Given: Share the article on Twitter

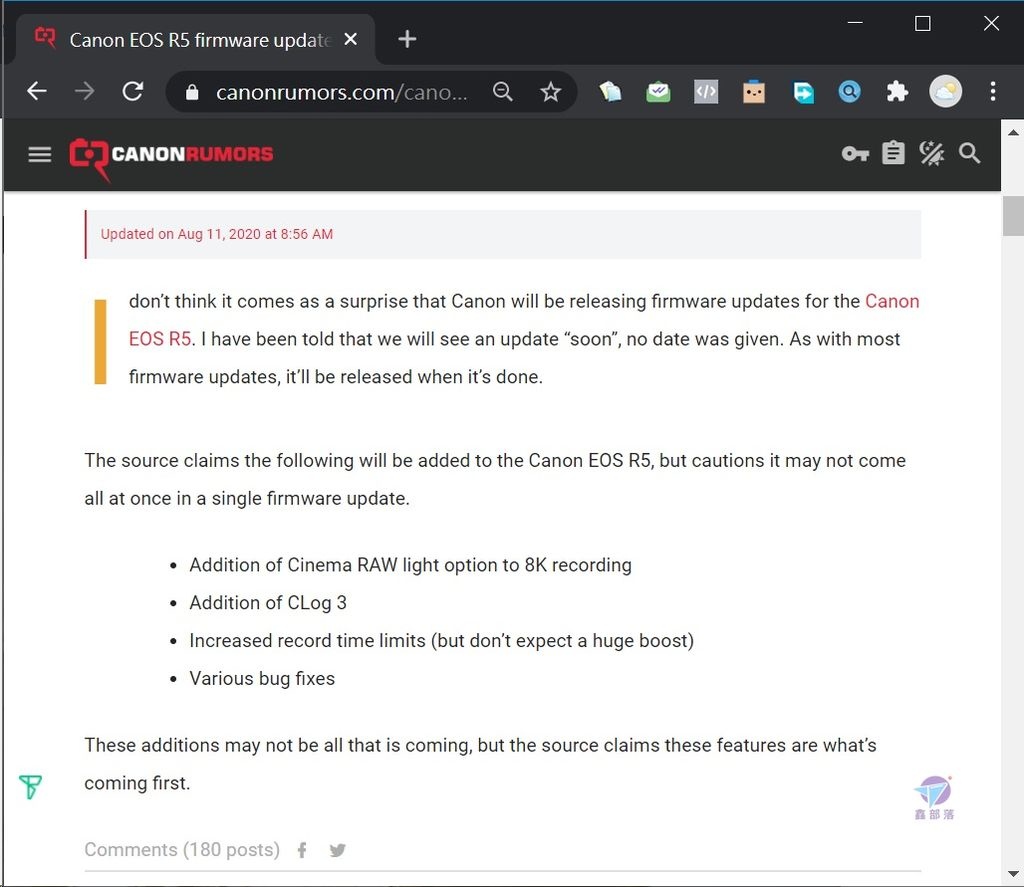Looking at the screenshot, I should (338, 850).
